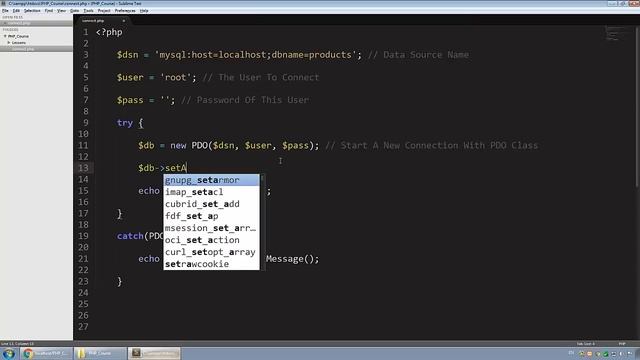The height and width of the screenshot is (360, 640).
Task: Click Sublime Text title bar icon
Action: click(4, 4)
